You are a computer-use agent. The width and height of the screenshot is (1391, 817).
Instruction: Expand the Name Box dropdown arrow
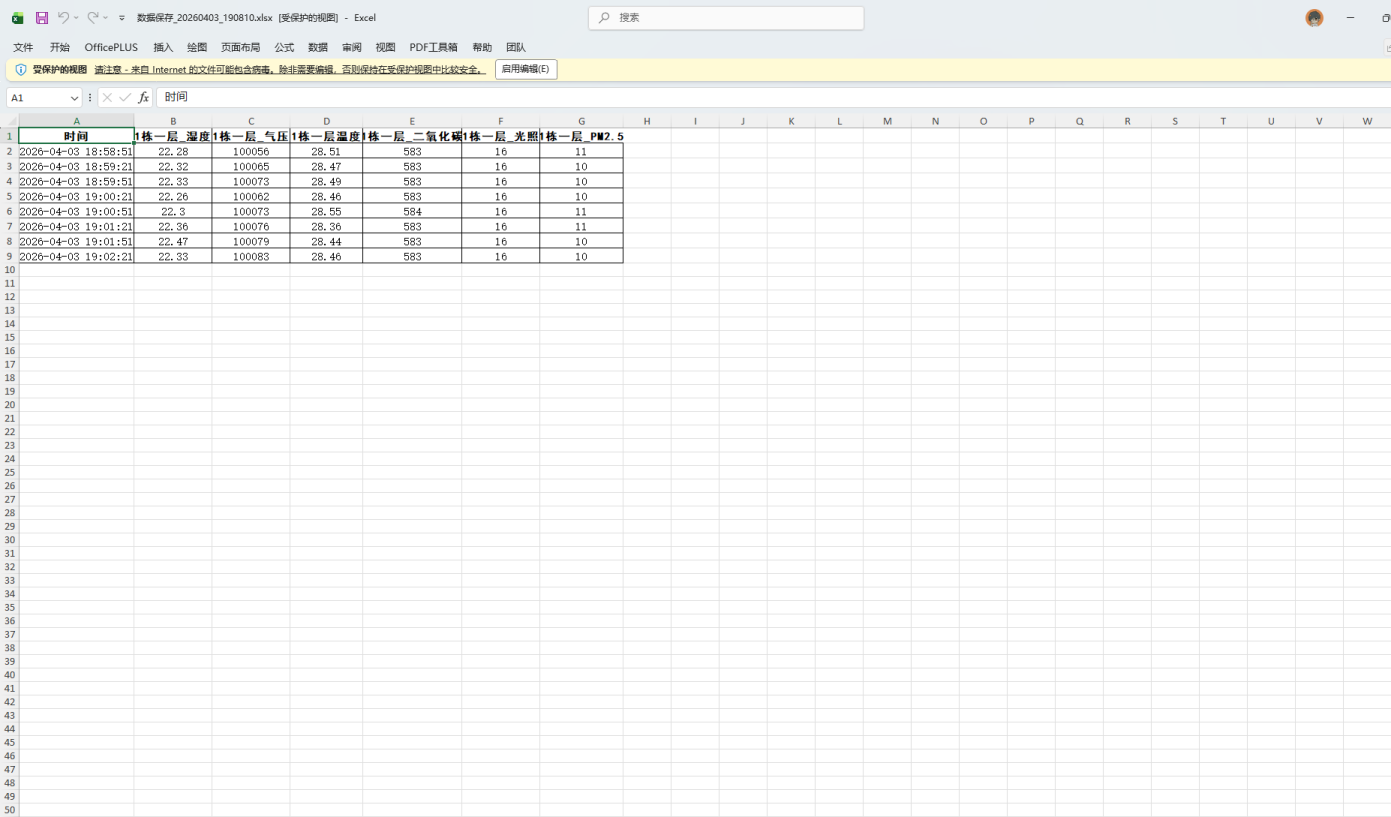(x=74, y=98)
